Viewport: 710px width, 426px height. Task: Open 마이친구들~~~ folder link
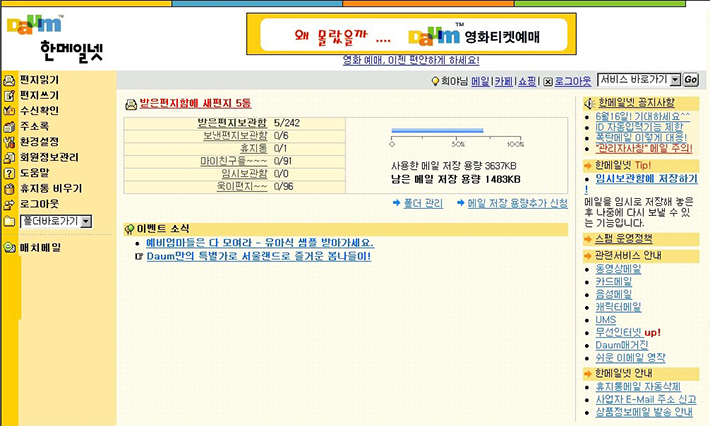point(234,161)
